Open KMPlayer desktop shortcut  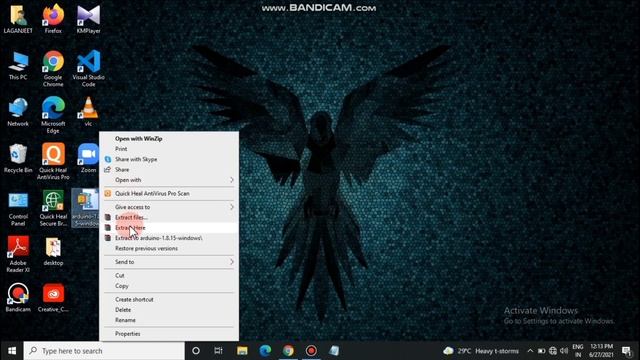88,19
